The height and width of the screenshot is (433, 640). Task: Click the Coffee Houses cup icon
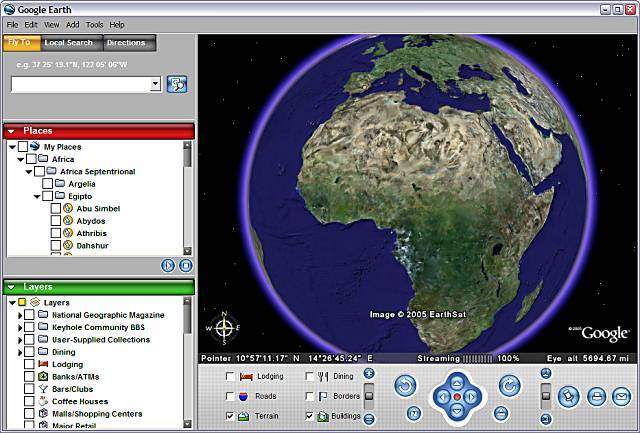[43, 401]
